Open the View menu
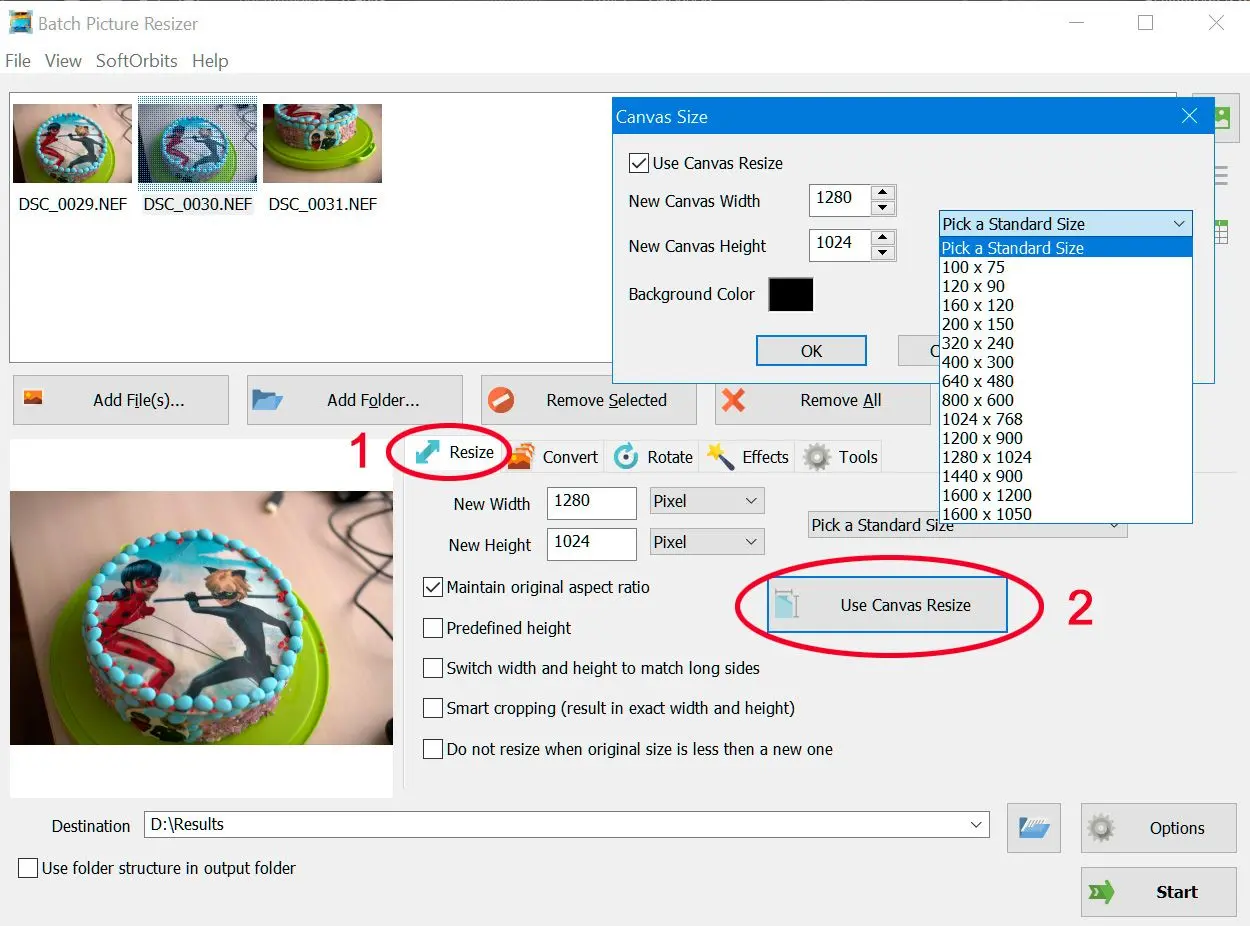The image size is (1250, 926). pos(63,61)
